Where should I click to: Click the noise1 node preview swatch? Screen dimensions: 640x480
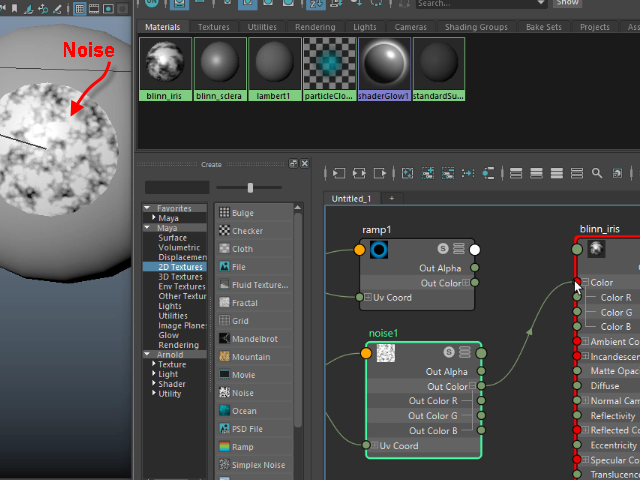(x=386, y=352)
